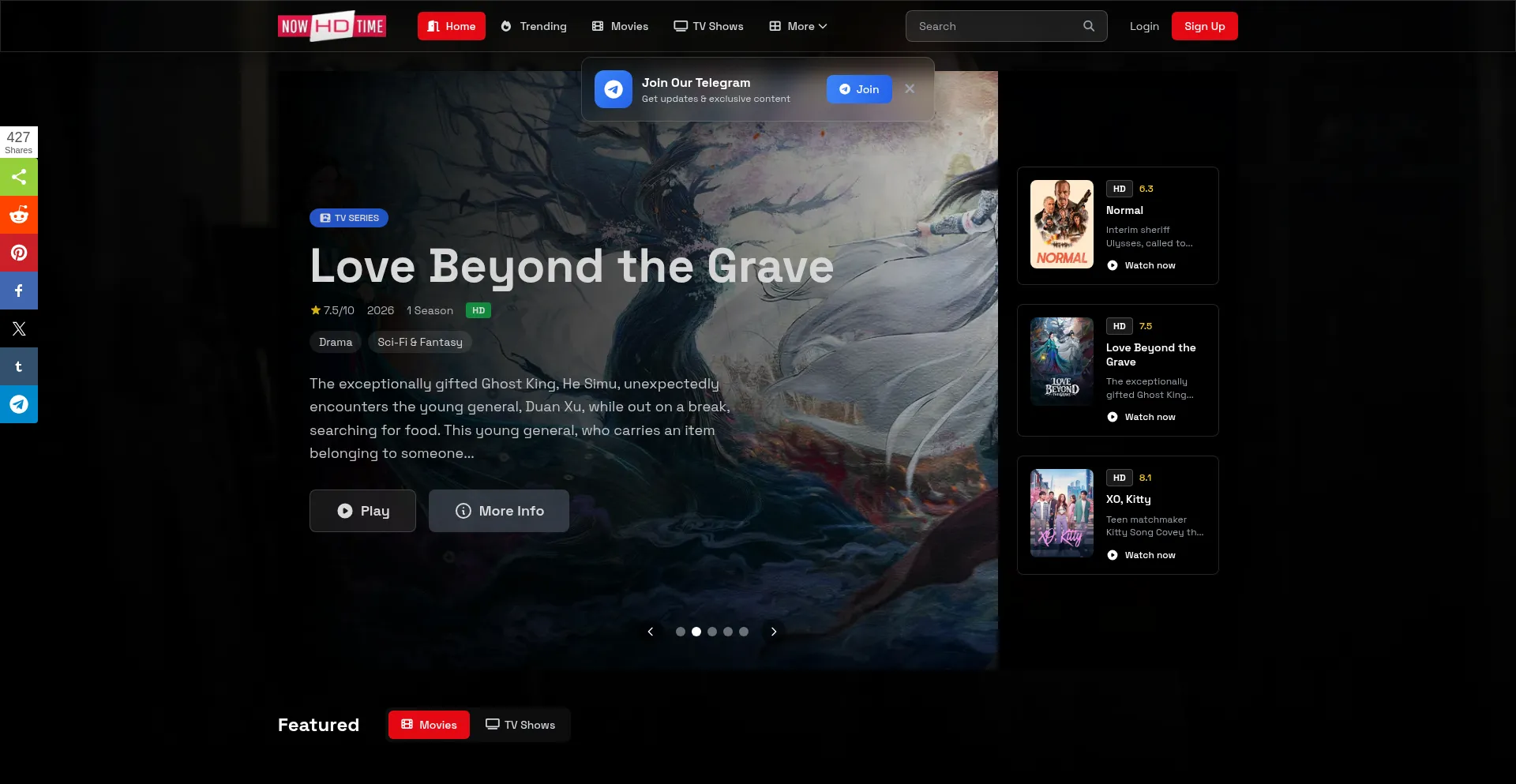Share on Tumblr
This screenshot has width=1516, height=784.
pyautogui.click(x=19, y=366)
